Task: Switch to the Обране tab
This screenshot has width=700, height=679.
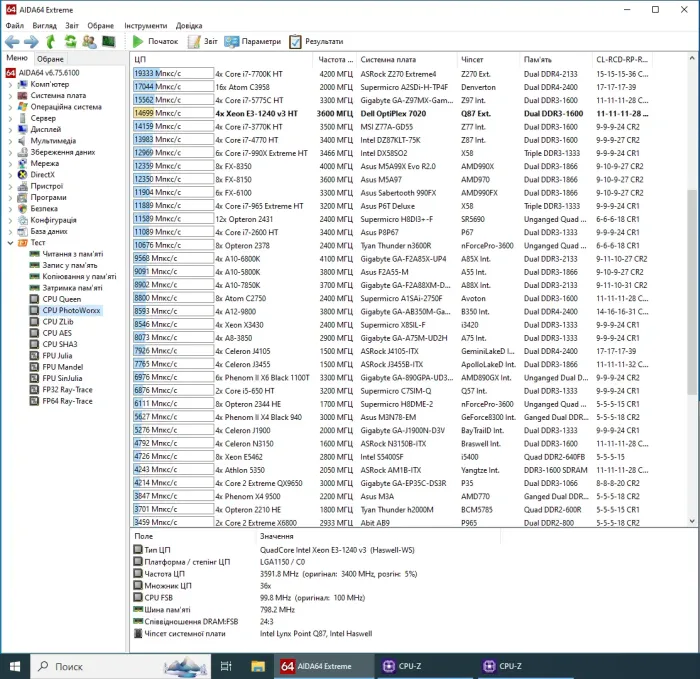Action: tap(50, 59)
